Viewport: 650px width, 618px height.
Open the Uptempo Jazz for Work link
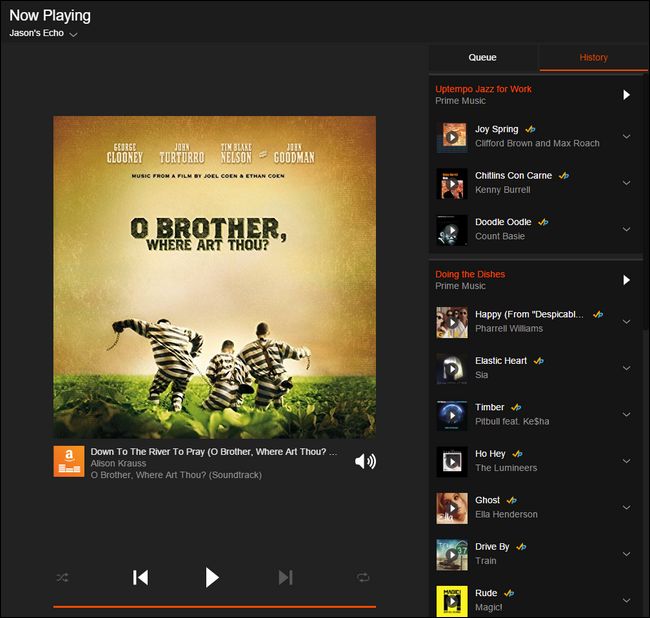(483, 89)
